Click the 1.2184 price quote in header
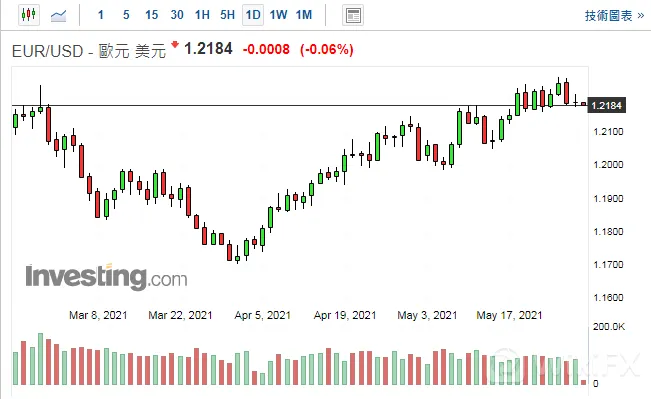This screenshot has height=399, width=651. 208,49
